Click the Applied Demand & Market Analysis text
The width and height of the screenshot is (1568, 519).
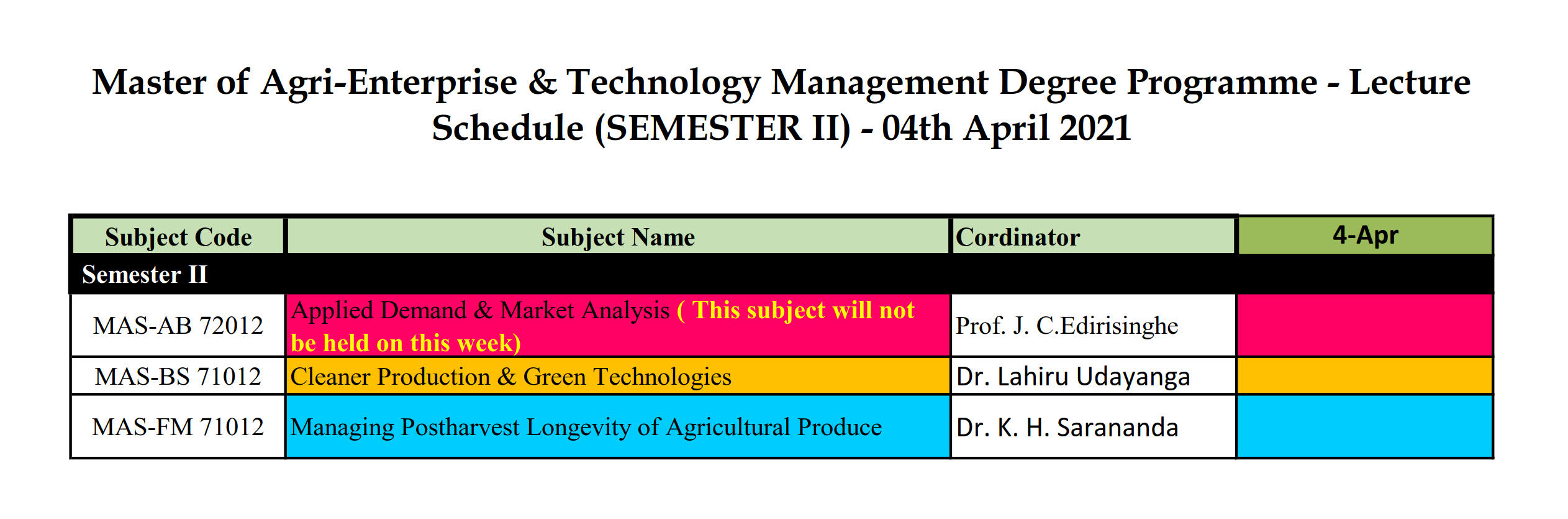[x=480, y=310]
